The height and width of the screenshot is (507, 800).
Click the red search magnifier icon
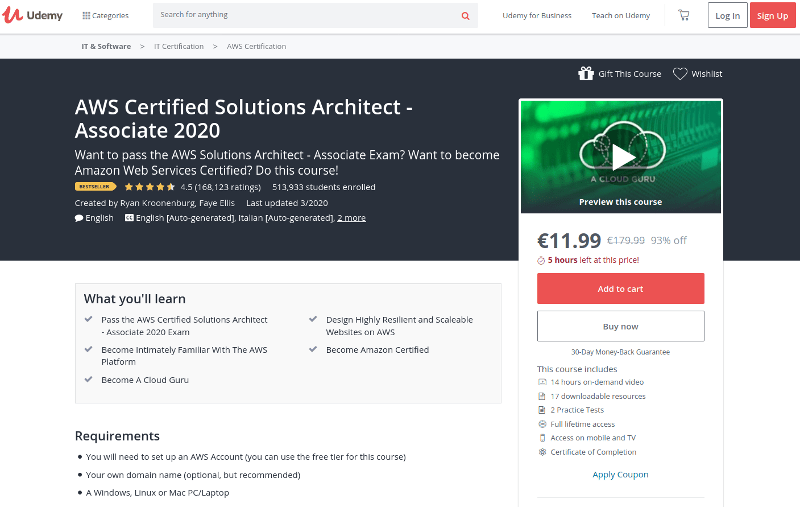pyautogui.click(x=465, y=16)
